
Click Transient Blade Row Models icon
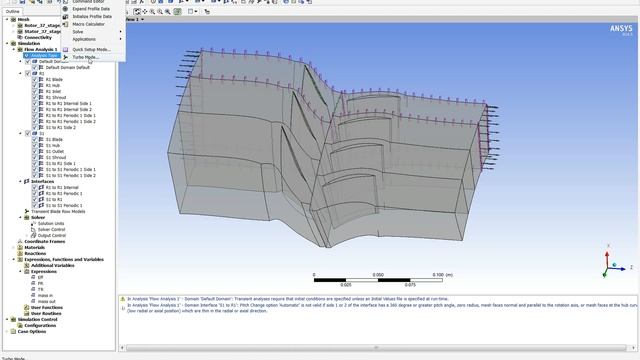27,211
